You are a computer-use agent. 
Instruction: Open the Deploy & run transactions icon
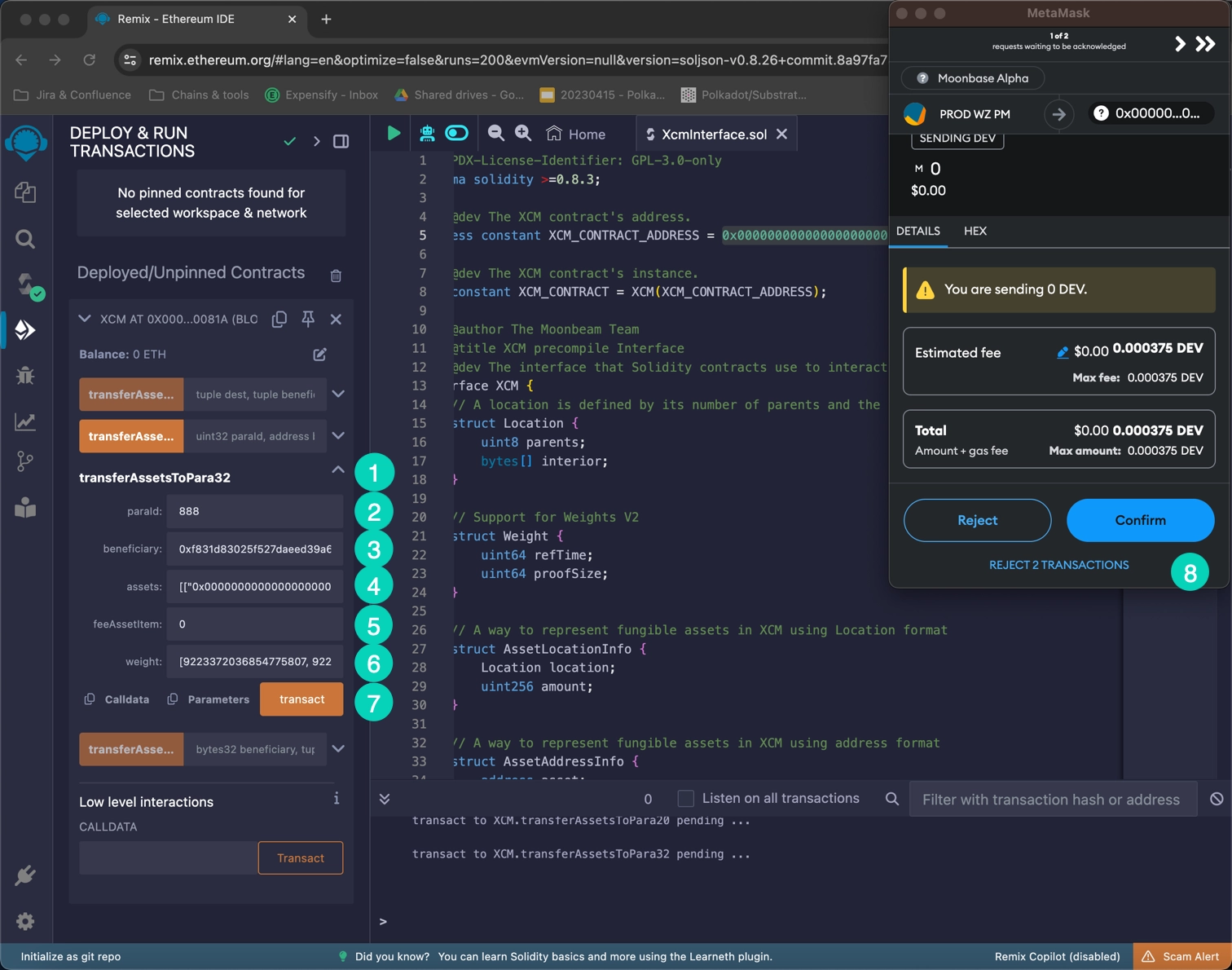pos(25,330)
